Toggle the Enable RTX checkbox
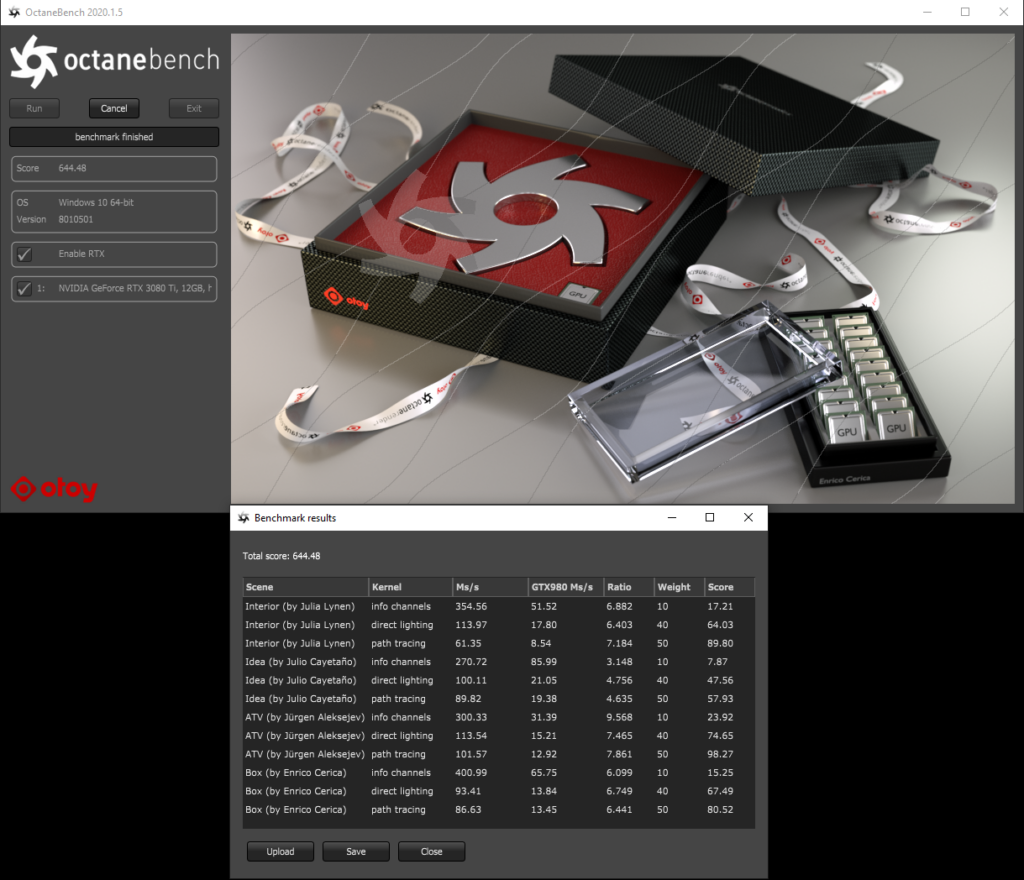Screen dimensions: 1024x880 point(25,254)
